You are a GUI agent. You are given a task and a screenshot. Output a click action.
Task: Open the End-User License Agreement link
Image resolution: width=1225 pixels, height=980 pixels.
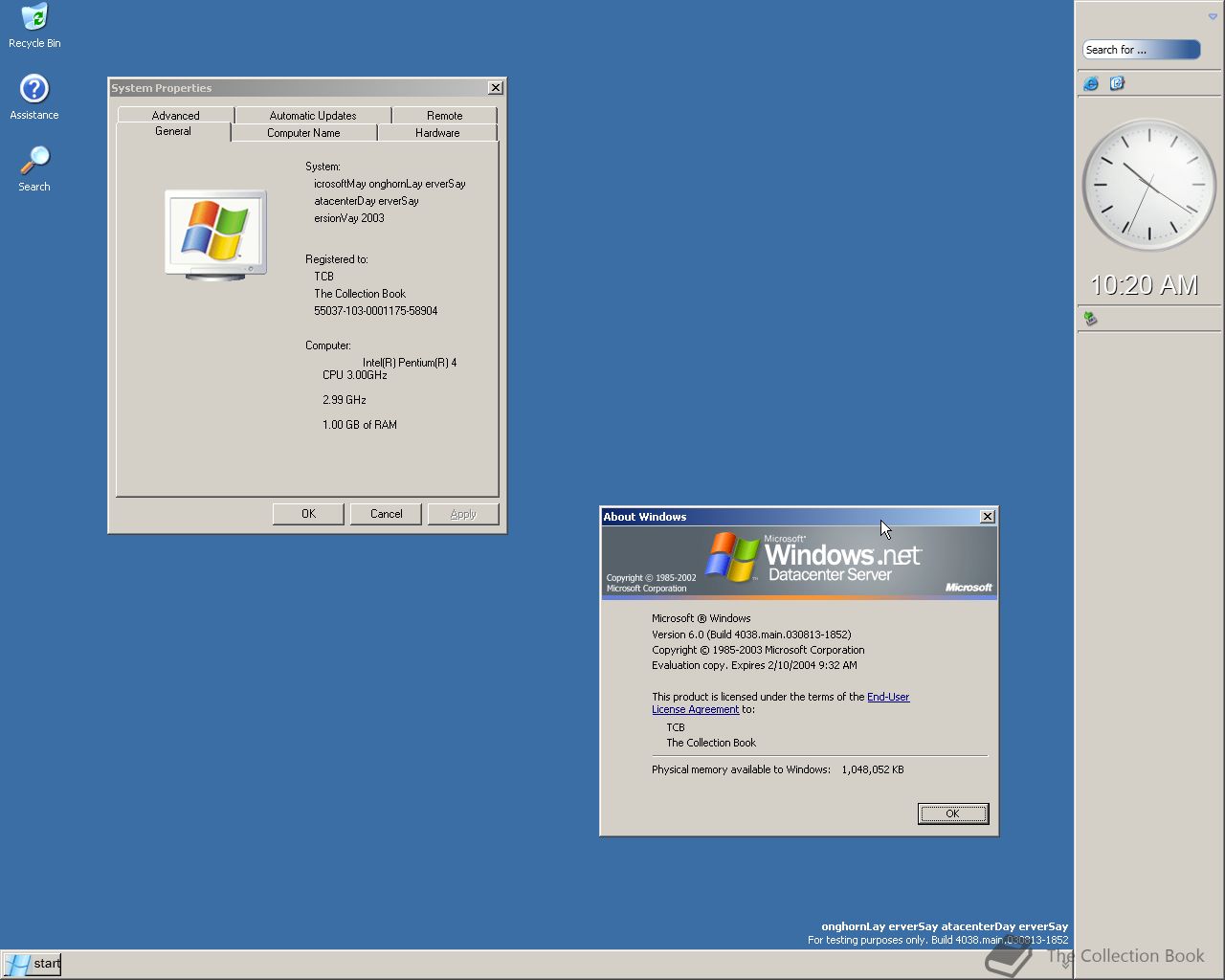[x=781, y=703]
